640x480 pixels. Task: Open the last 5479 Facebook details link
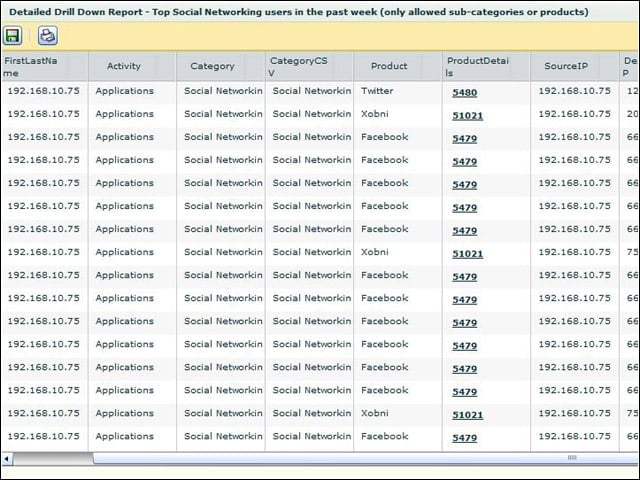[464, 438]
